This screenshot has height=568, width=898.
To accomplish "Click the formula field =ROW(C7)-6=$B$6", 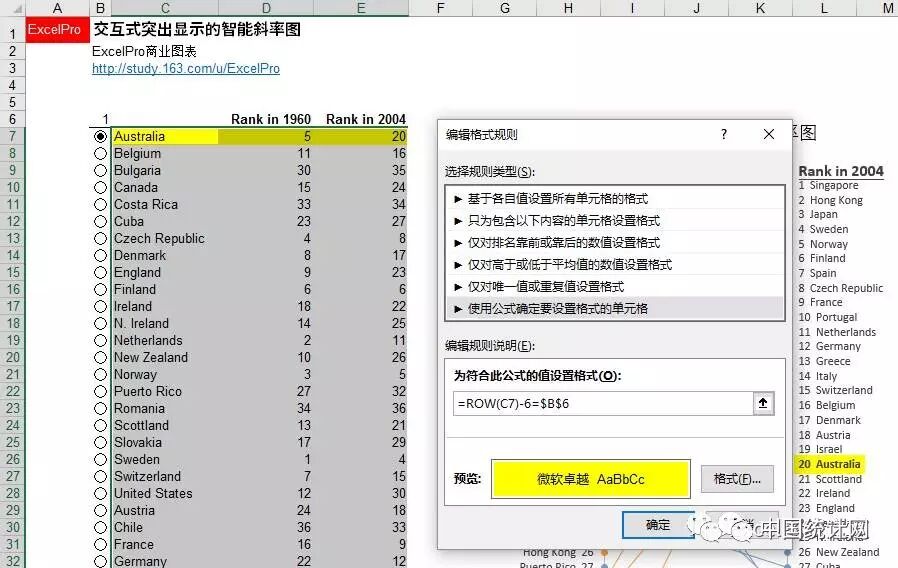I will click(603, 403).
